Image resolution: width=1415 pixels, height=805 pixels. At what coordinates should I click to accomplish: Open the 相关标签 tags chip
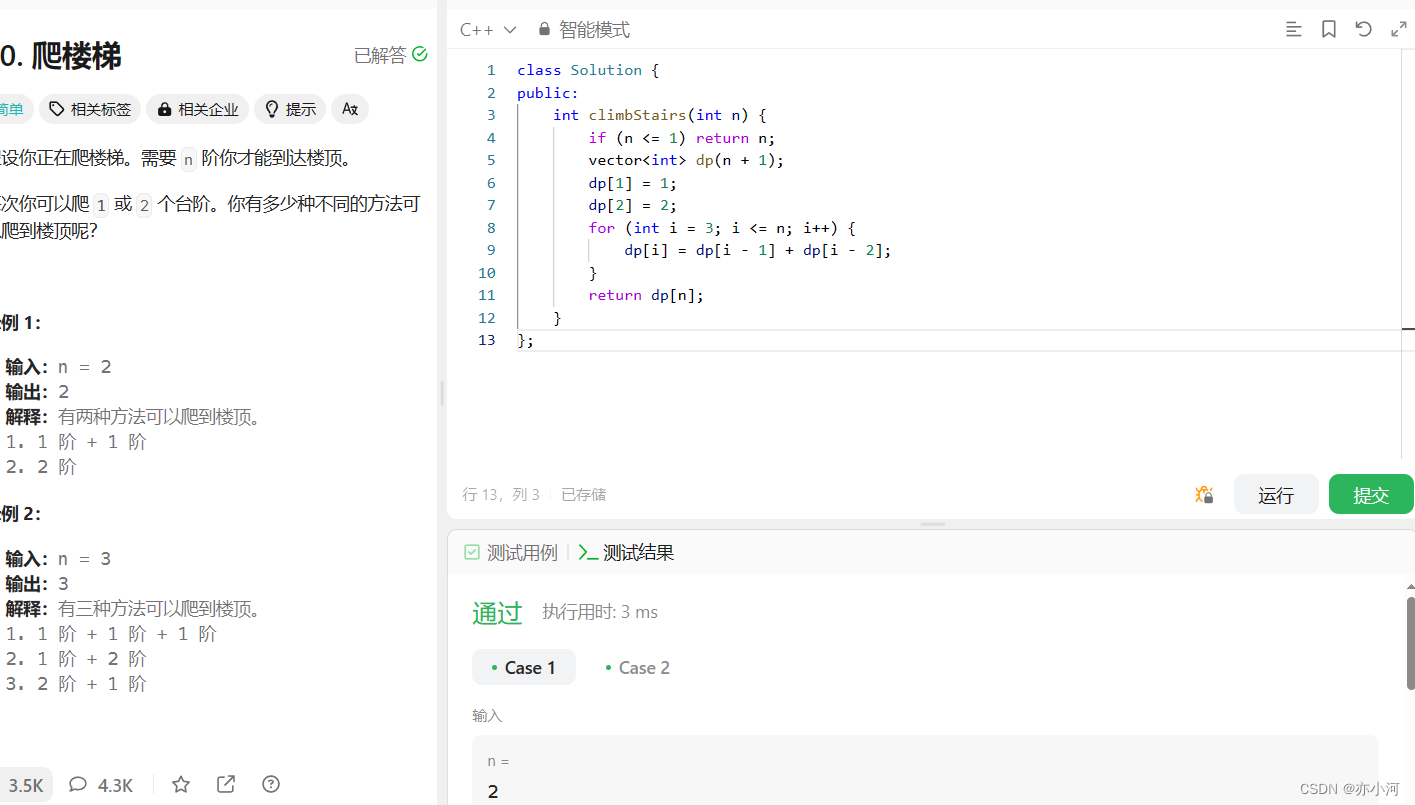[90, 109]
